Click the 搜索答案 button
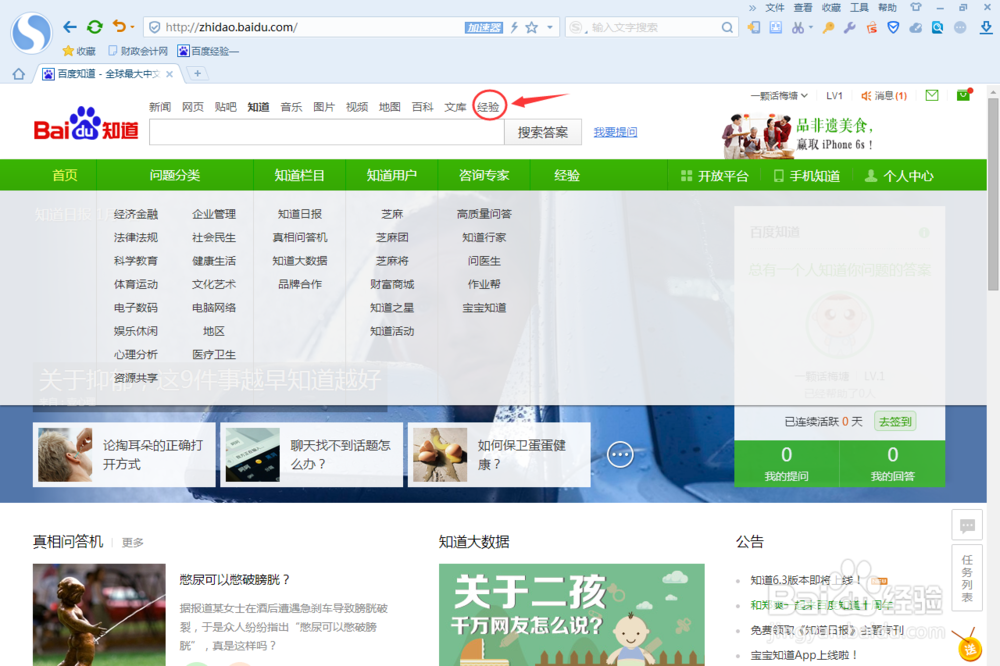The height and width of the screenshot is (666, 1000). pos(543,132)
